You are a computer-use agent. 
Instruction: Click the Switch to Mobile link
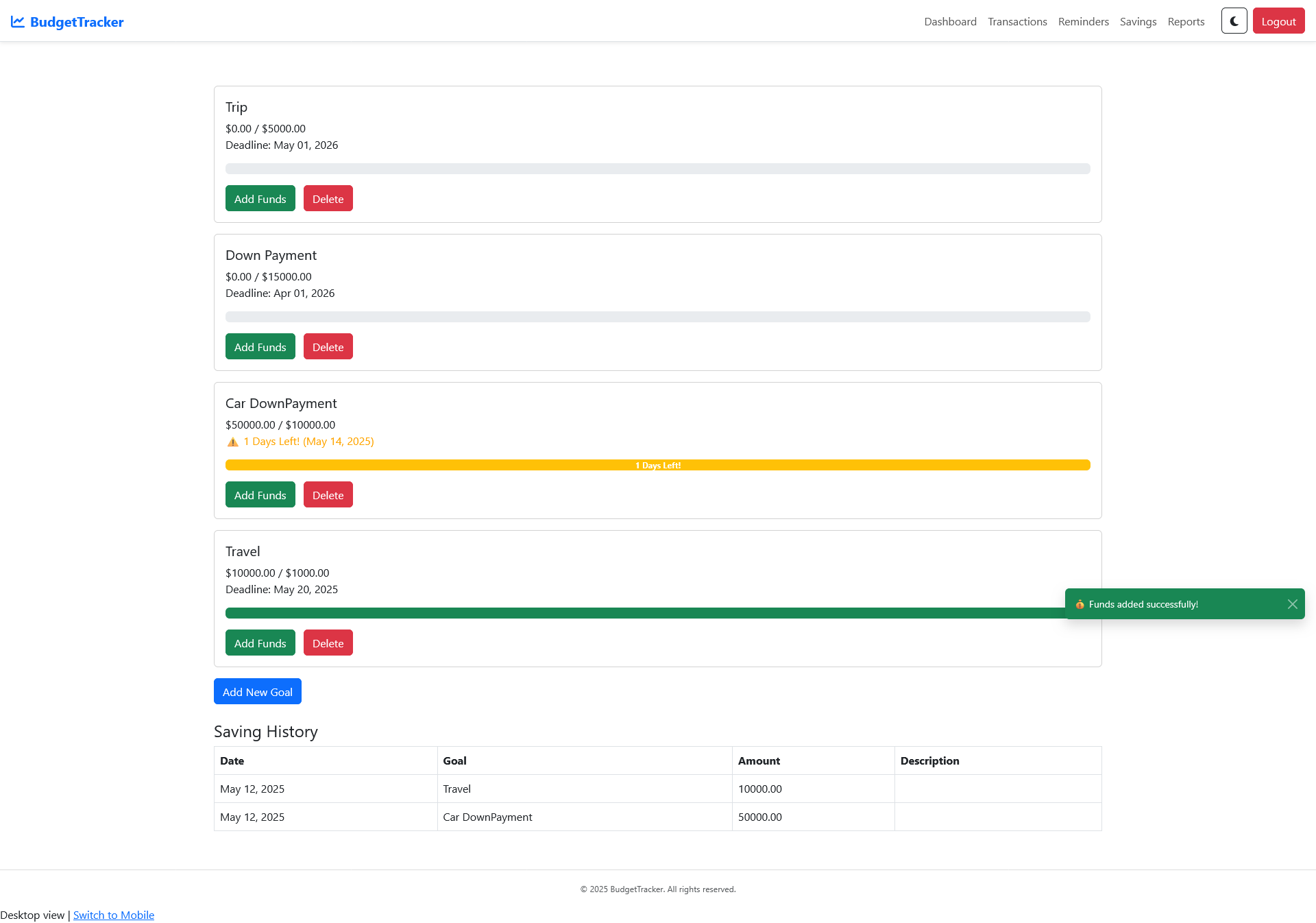pyautogui.click(x=114, y=915)
